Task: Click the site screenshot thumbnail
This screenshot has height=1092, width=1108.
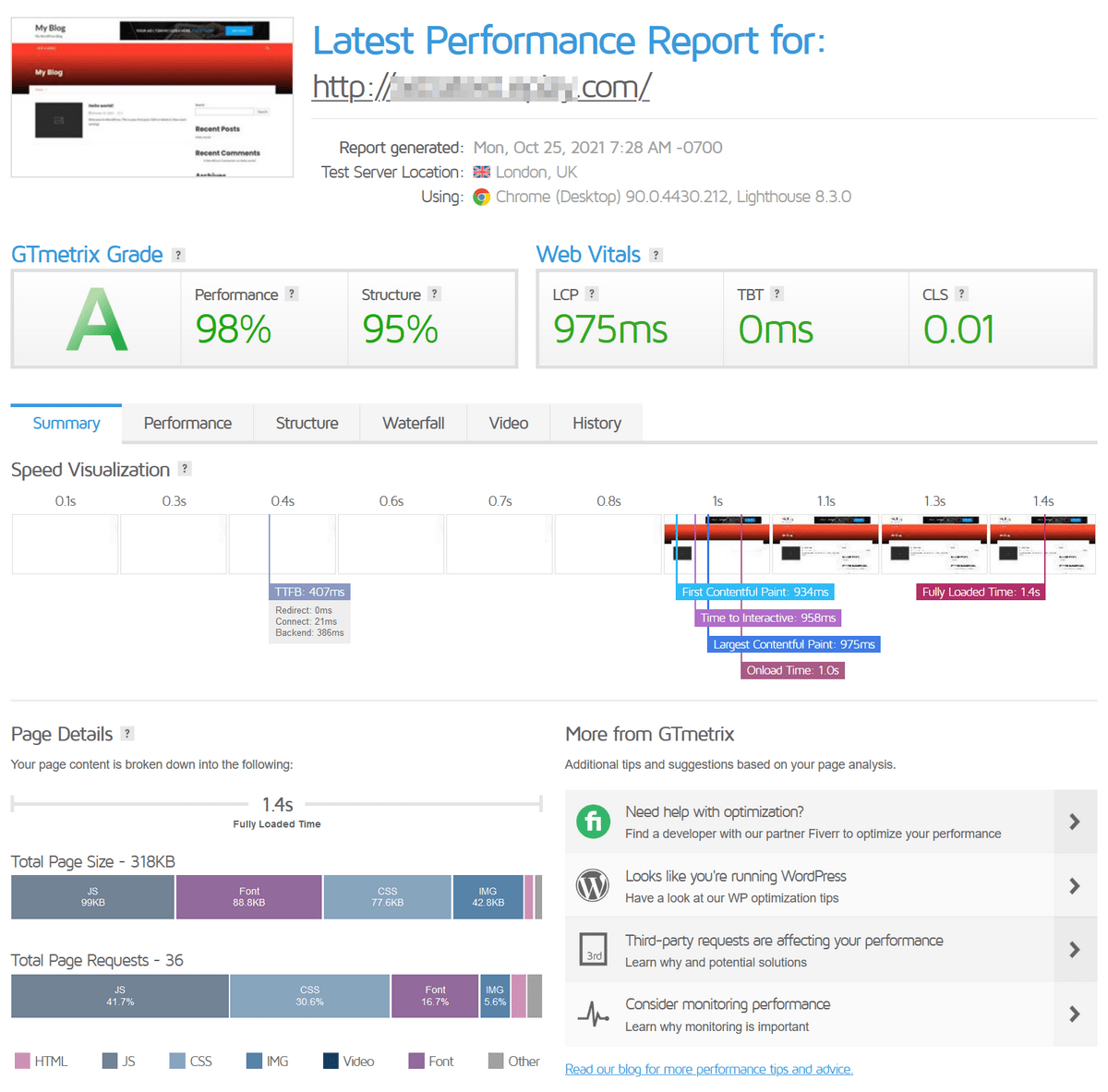Action: pos(152,97)
